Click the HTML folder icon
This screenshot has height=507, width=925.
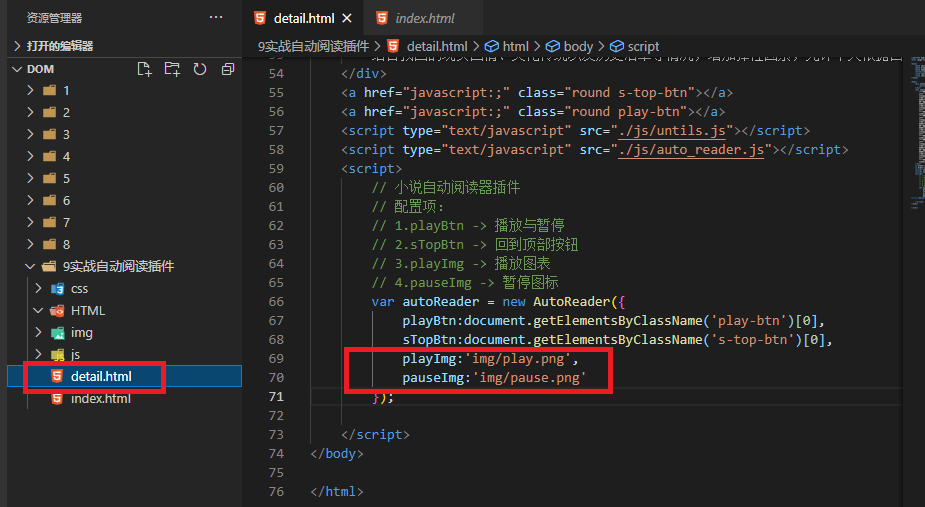coord(57,310)
